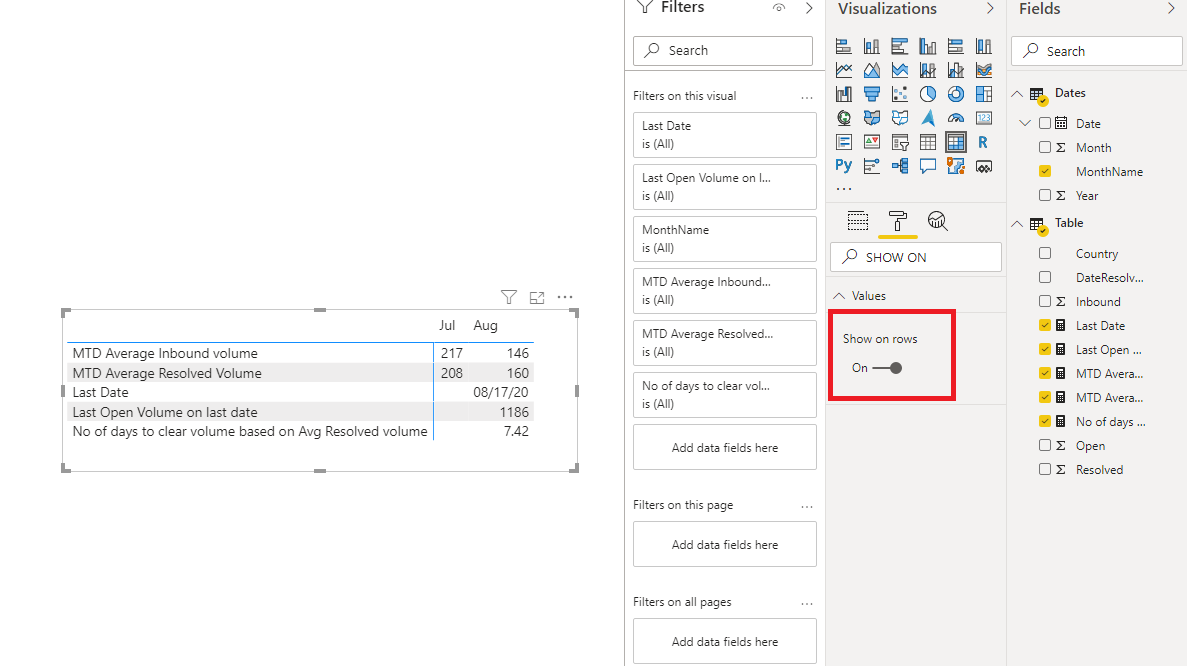1187x666 pixels.
Task: Toggle the Filters pane eye icon
Action: click(779, 8)
